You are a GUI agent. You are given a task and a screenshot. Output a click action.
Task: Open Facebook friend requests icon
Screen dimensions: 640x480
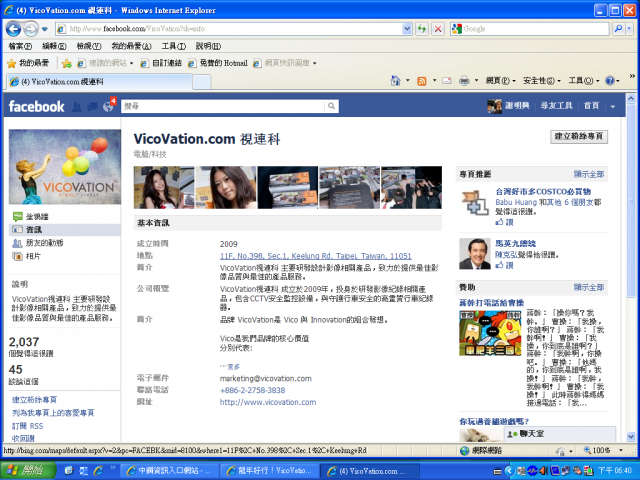[x=77, y=107]
